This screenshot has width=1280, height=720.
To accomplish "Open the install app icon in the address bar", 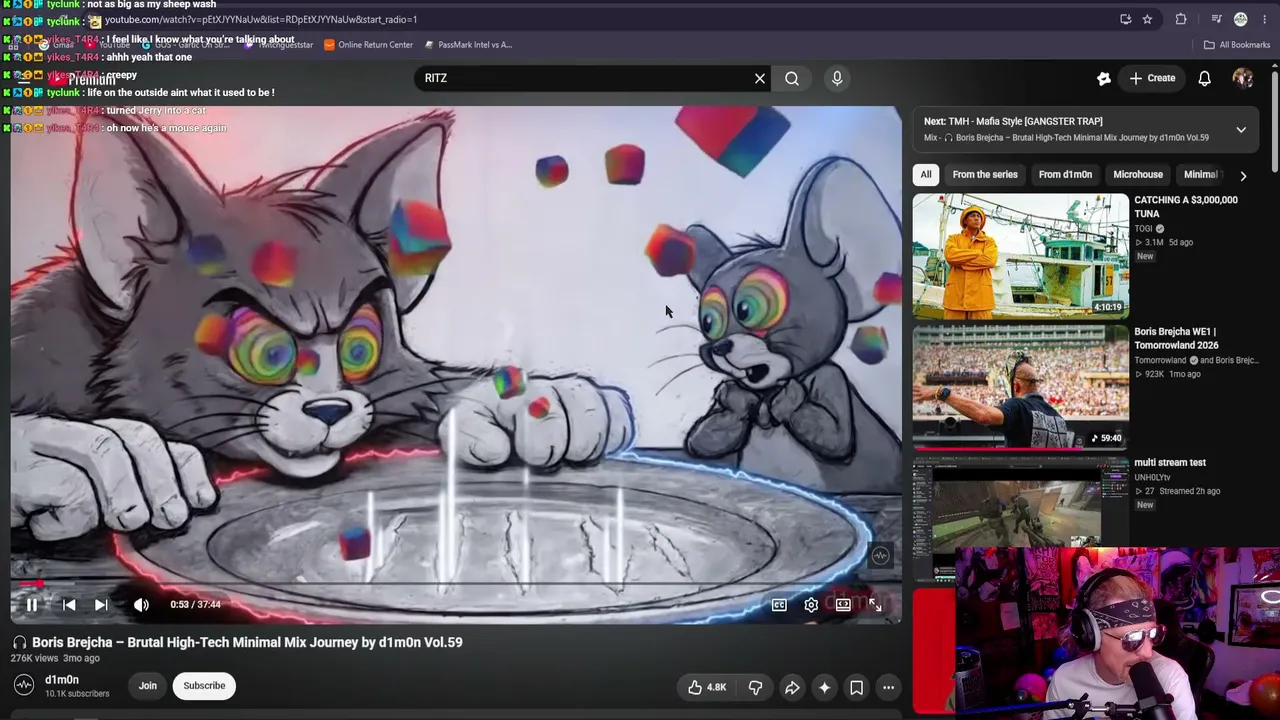I will pos(1125,19).
